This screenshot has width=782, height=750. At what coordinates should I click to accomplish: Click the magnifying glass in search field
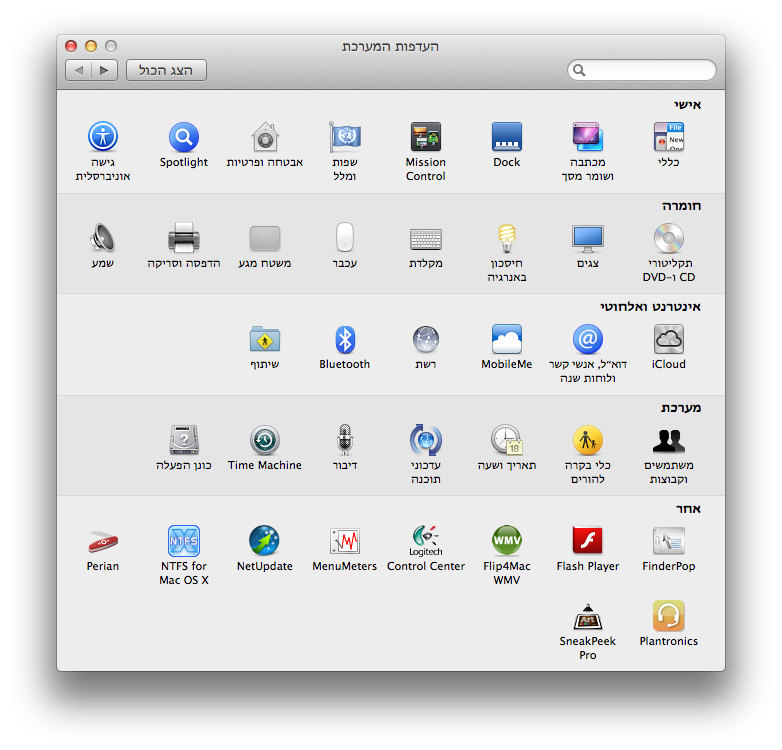coord(579,70)
